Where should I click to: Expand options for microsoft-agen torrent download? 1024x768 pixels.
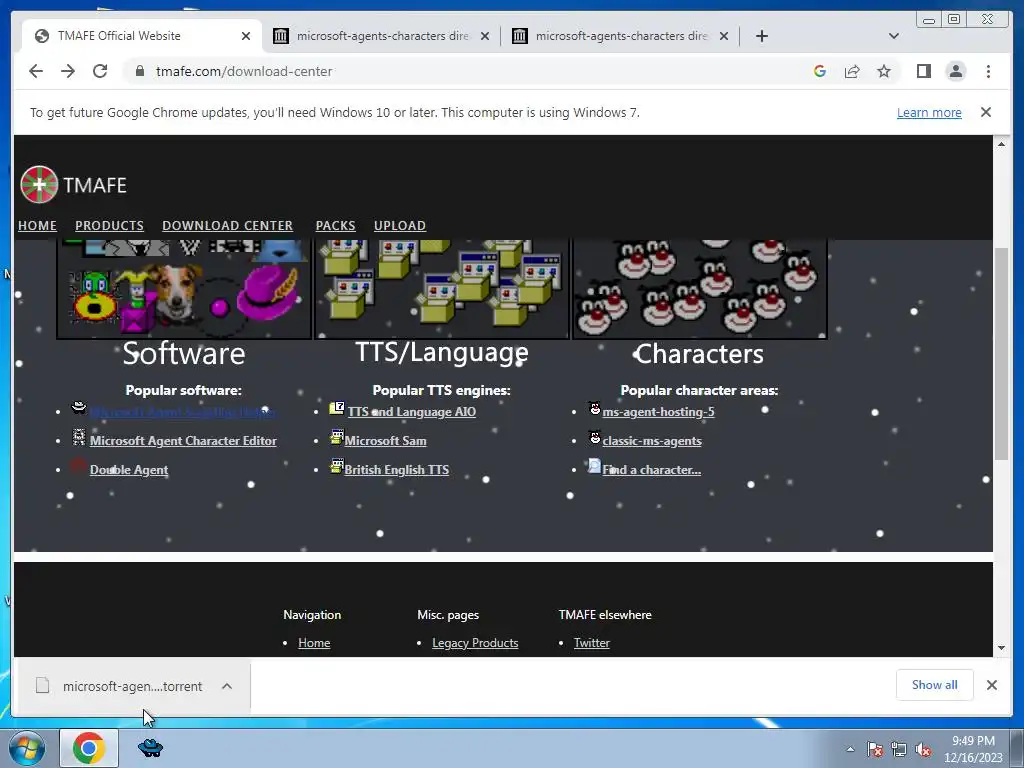click(227, 686)
